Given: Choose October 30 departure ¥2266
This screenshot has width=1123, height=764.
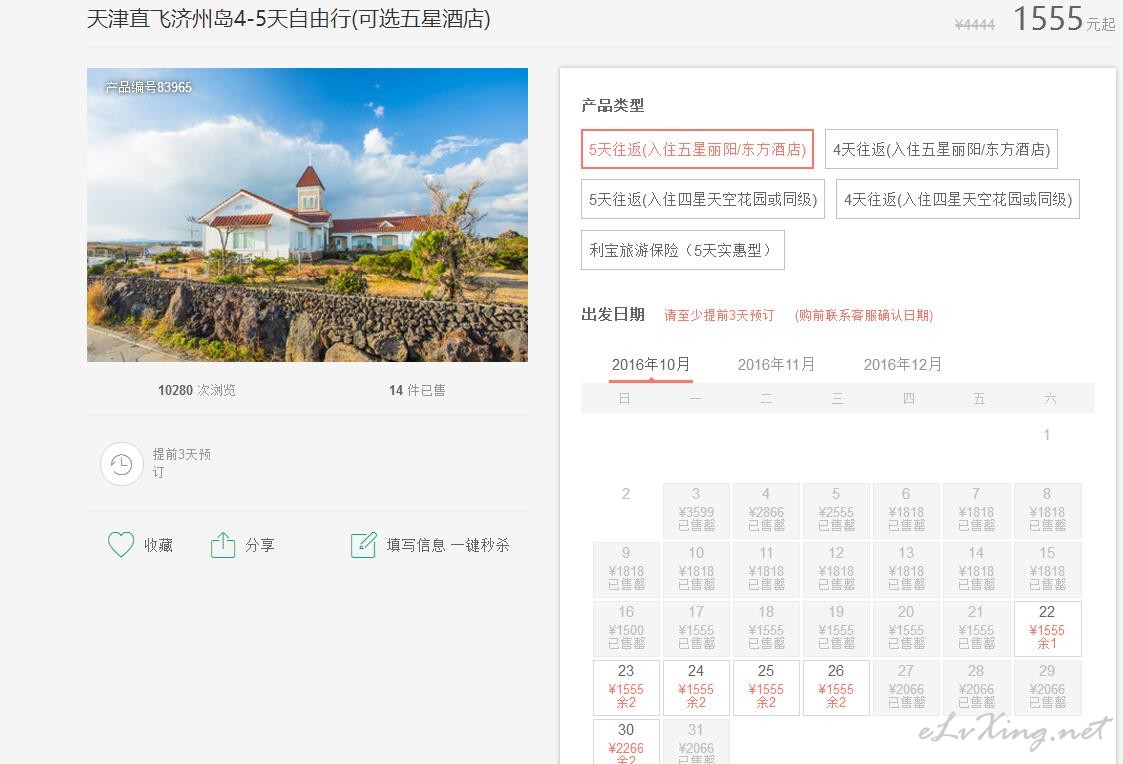Looking at the screenshot, I should [x=626, y=742].
